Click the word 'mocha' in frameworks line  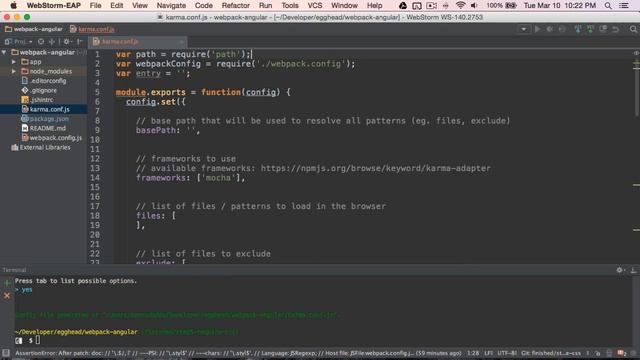point(218,178)
